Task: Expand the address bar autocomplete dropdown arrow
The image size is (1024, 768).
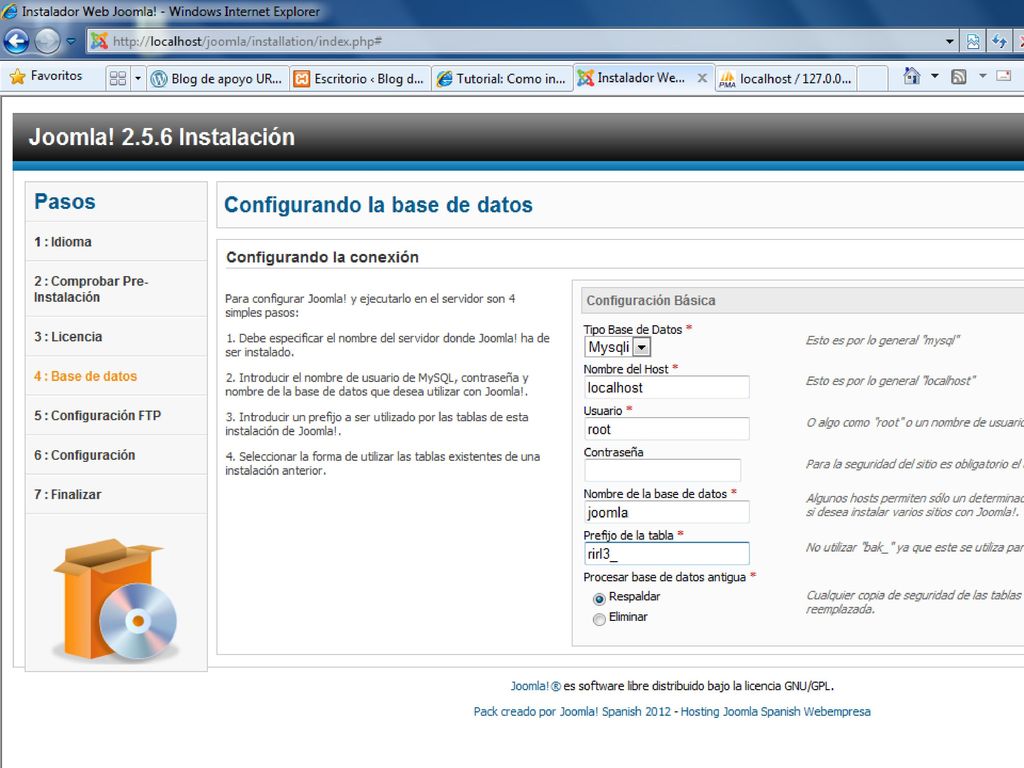Action: (950, 41)
